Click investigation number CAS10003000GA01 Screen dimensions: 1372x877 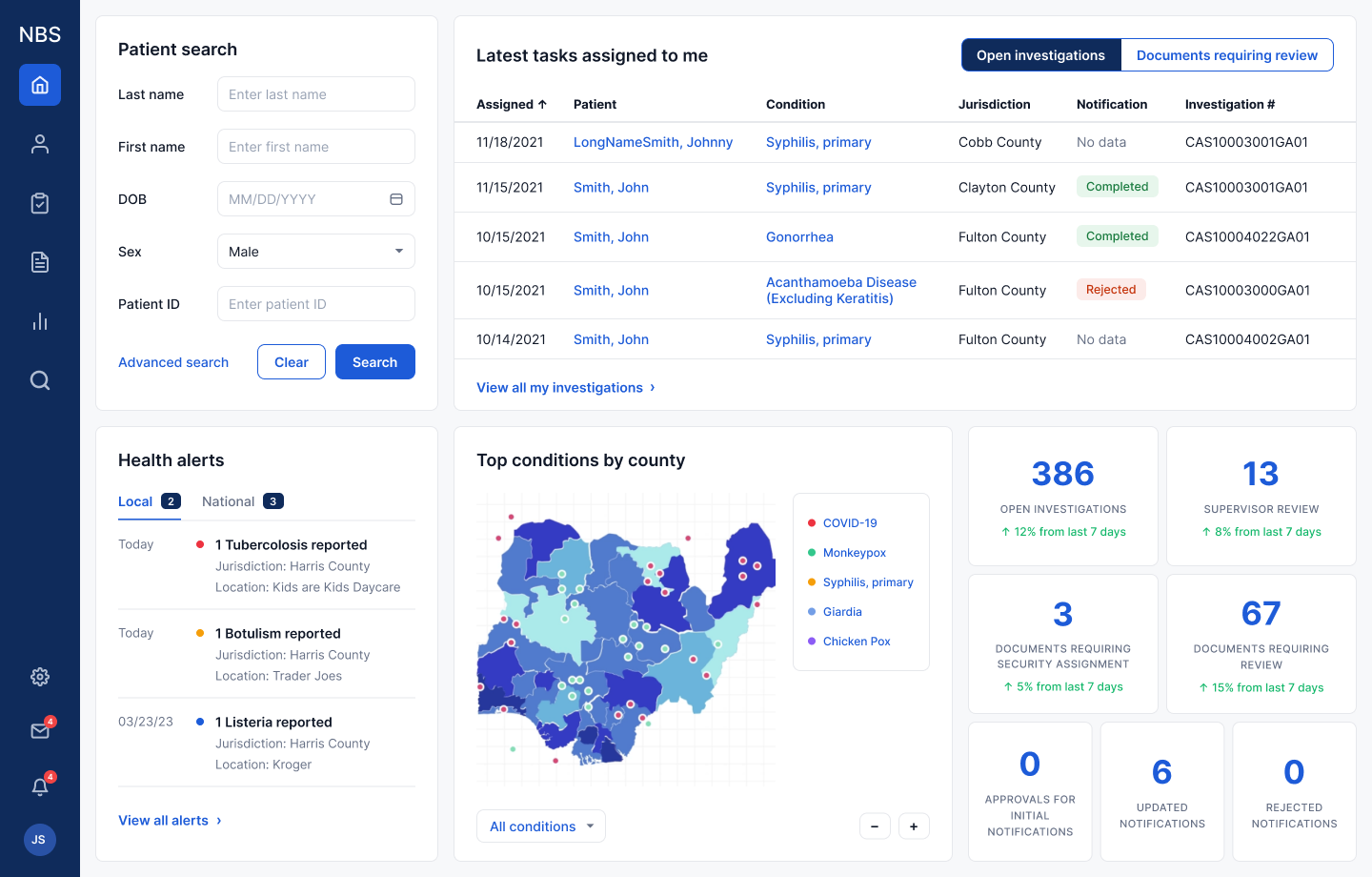[1247, 291]
